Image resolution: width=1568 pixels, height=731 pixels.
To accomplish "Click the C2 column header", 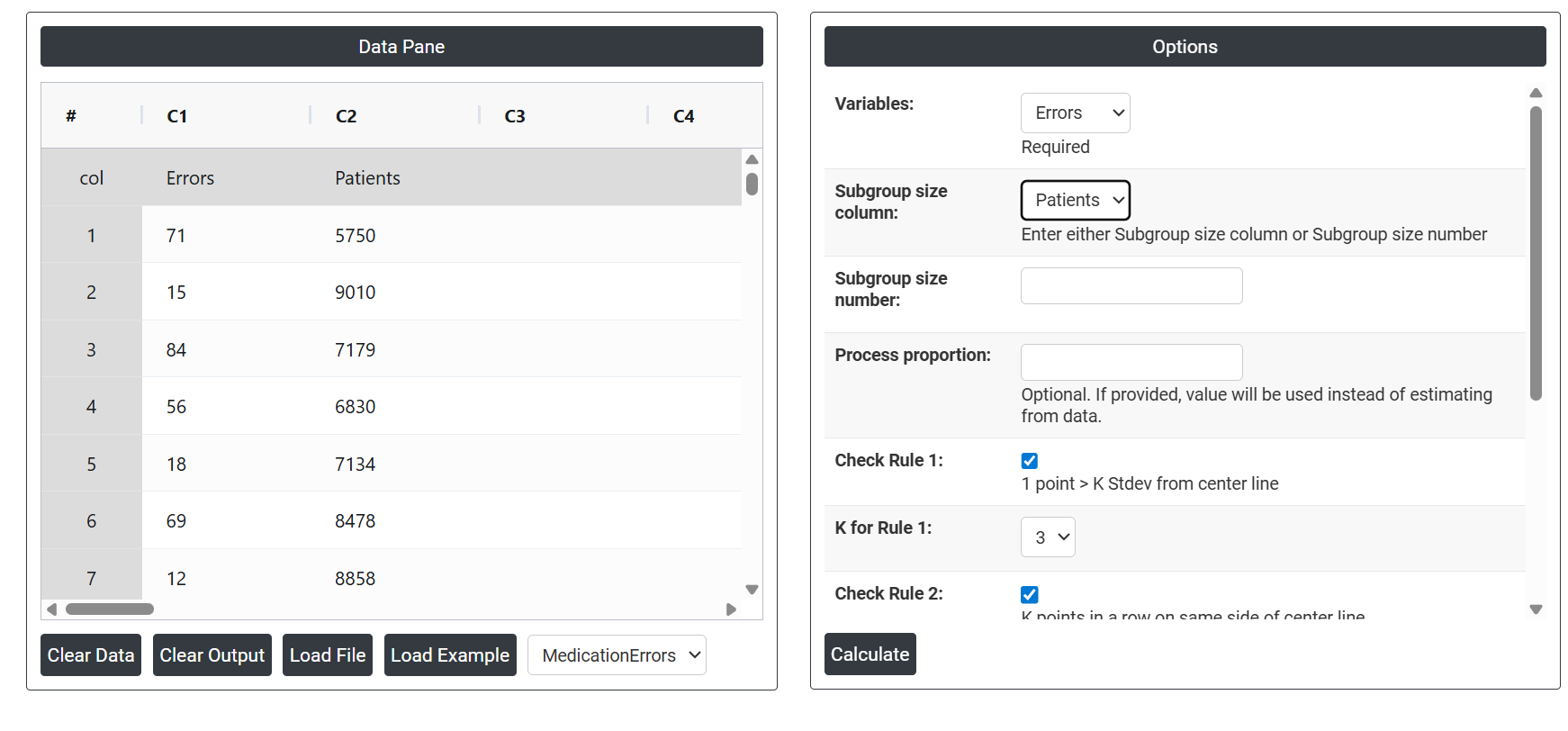I will pyautogui.click(x=347, y=116).
